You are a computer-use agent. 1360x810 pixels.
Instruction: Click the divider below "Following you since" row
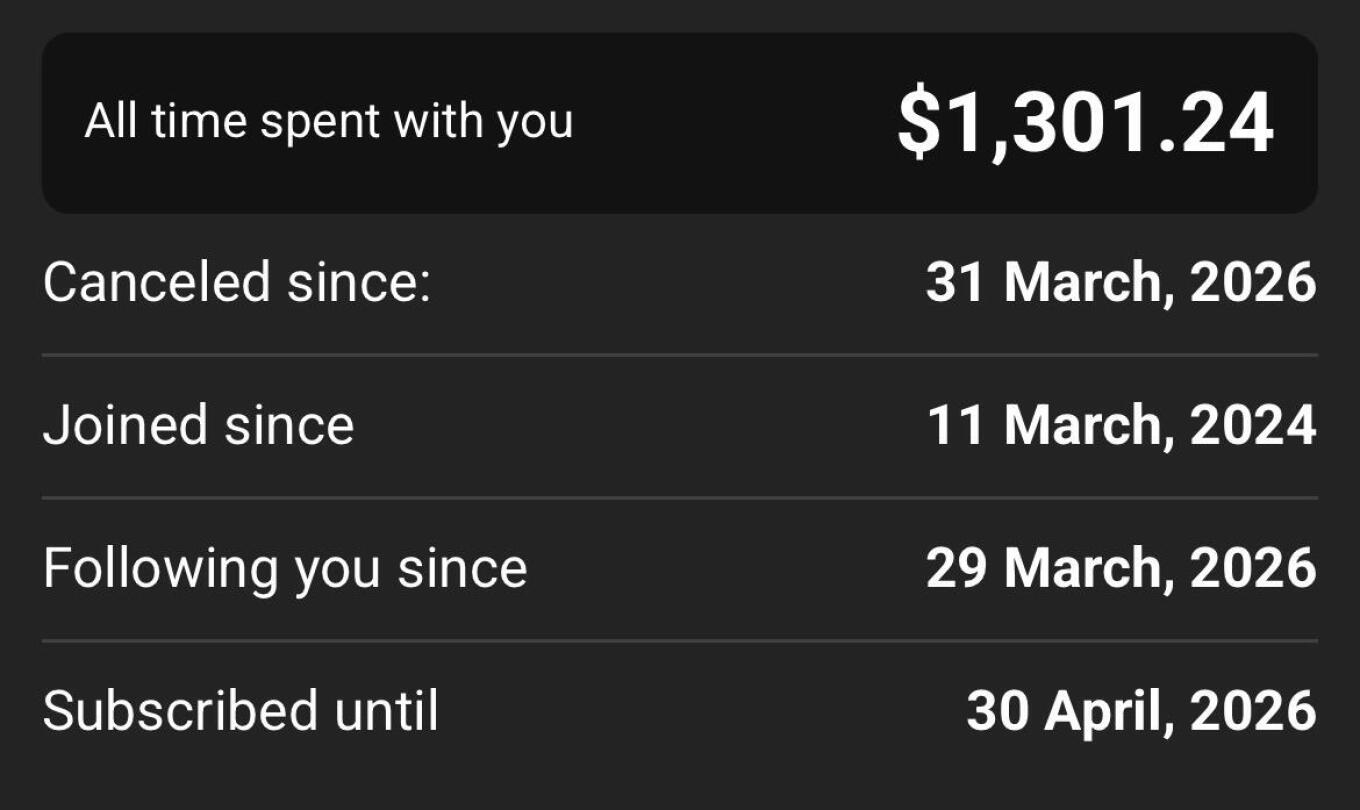[x=680, y=640]
